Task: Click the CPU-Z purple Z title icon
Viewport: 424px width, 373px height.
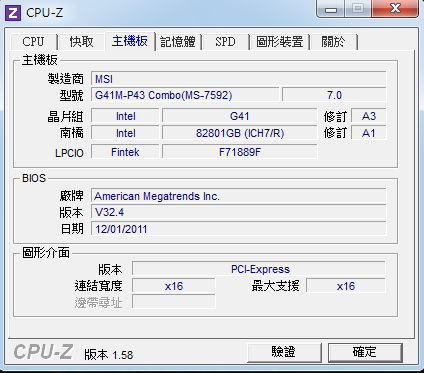Action: point(13,13)
